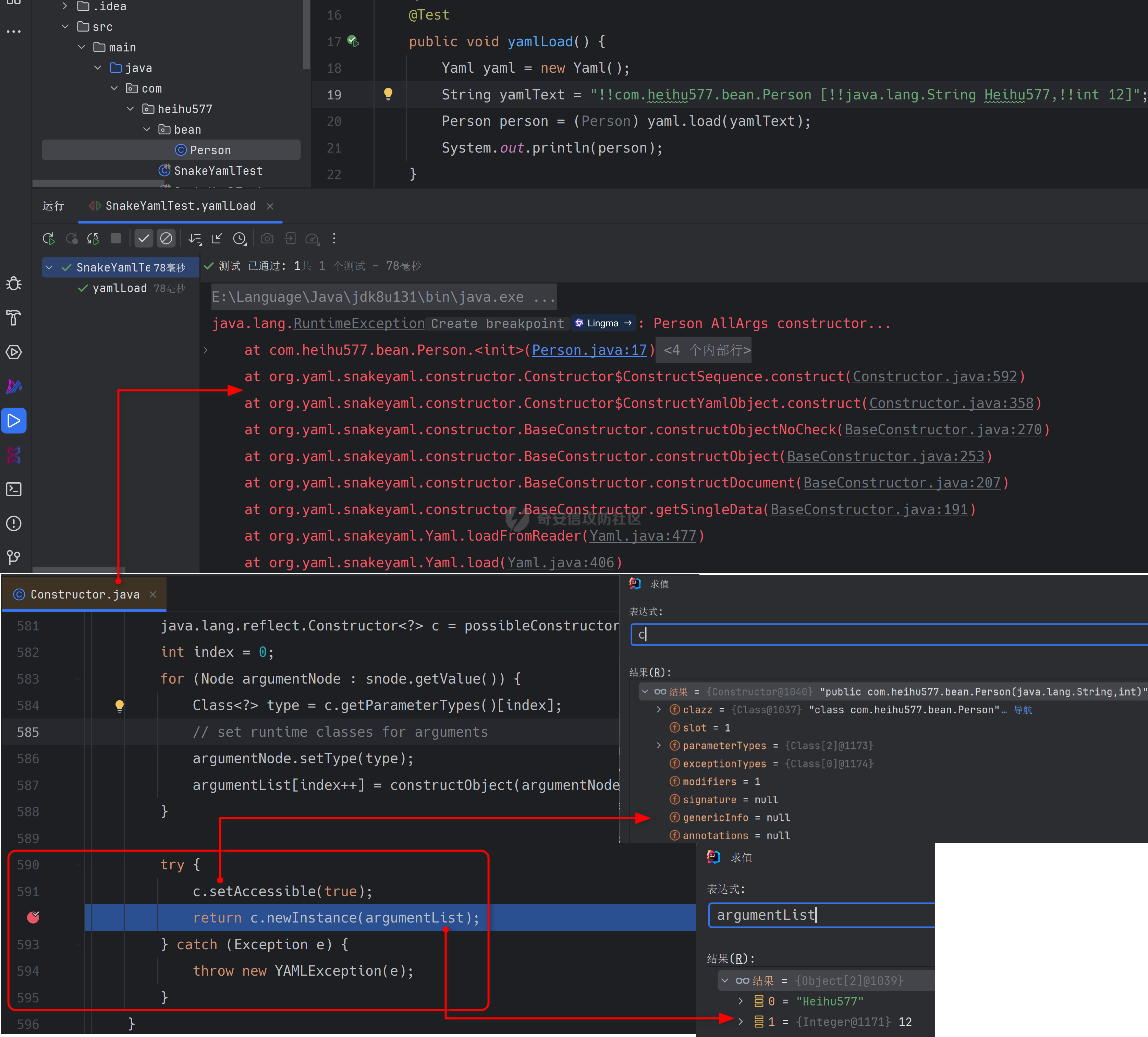Open the Person.java:17 link
This screenshot has height=1037, width=1148.
pyautogui.click(x=589, y=350)
